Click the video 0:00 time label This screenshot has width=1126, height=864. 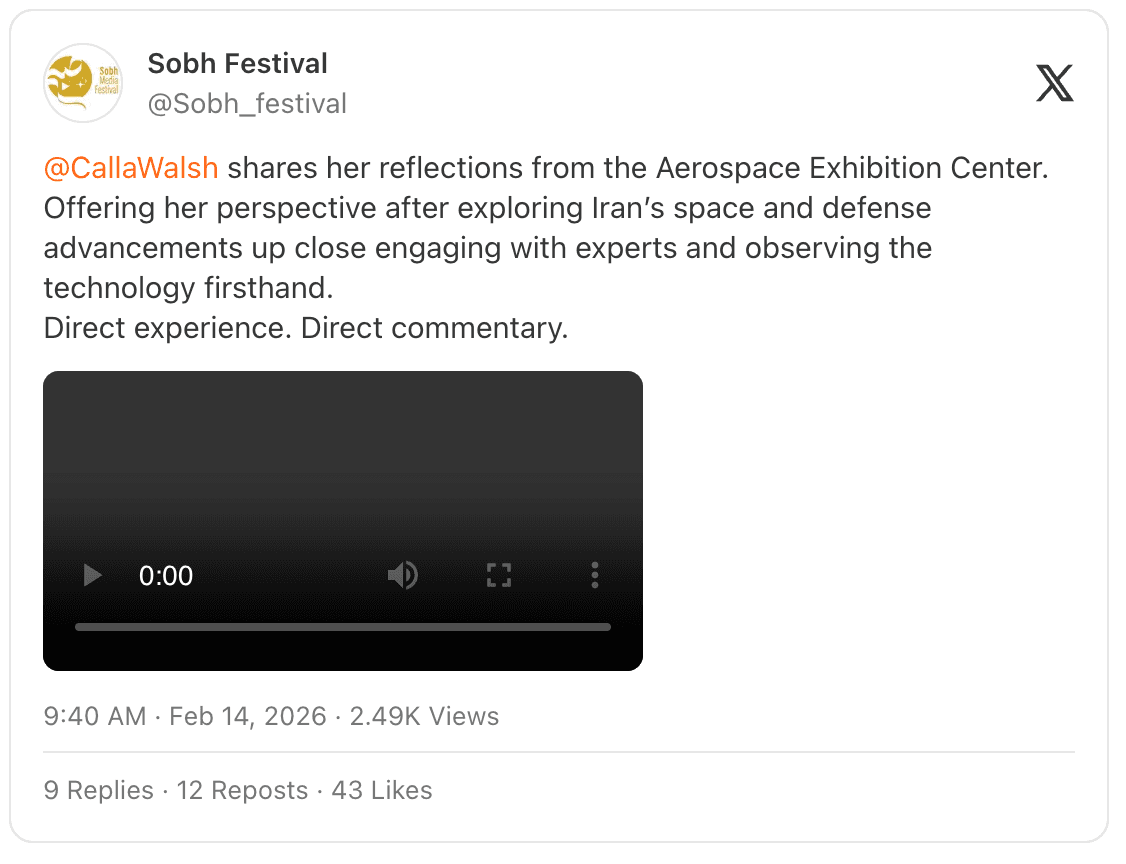coord(166,576)
